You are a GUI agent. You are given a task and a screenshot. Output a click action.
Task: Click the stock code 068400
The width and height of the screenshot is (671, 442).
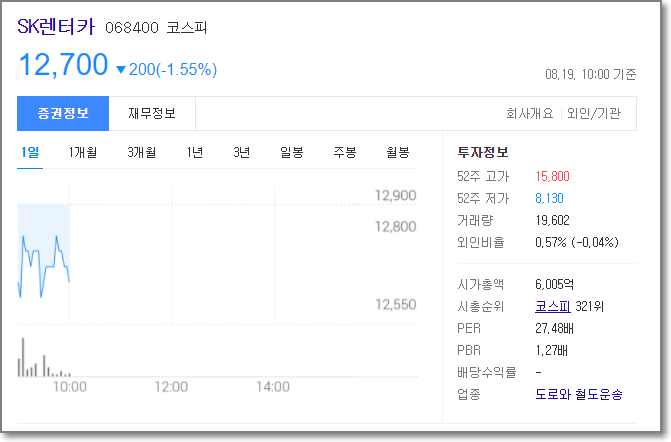pos(132,28)
